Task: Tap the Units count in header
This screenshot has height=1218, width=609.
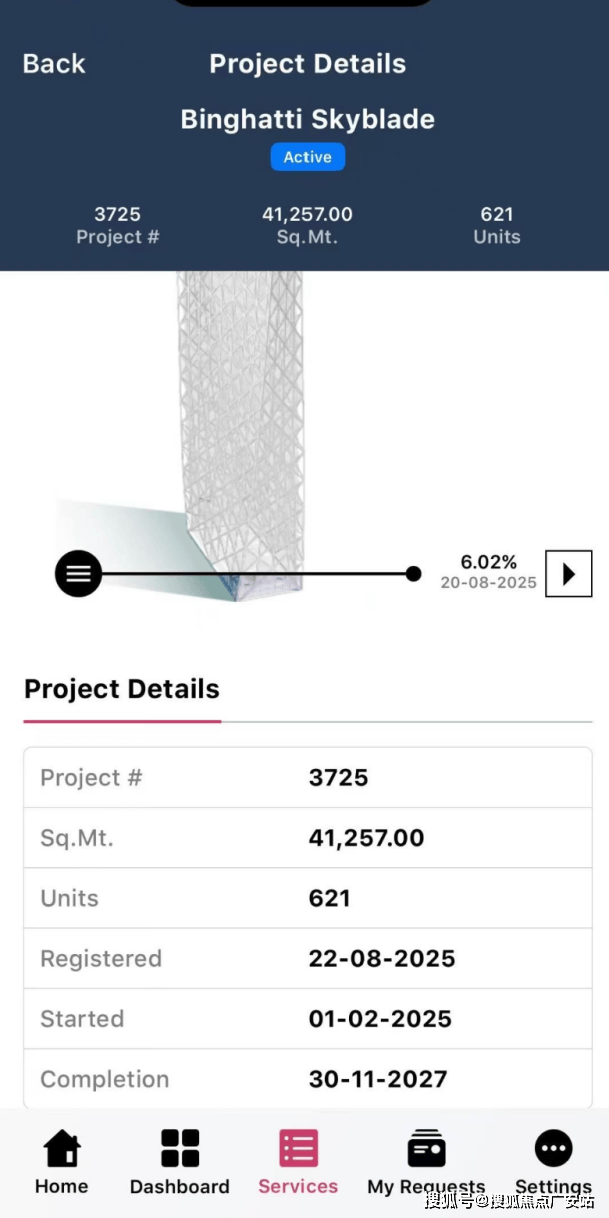Action: [497, 225]
